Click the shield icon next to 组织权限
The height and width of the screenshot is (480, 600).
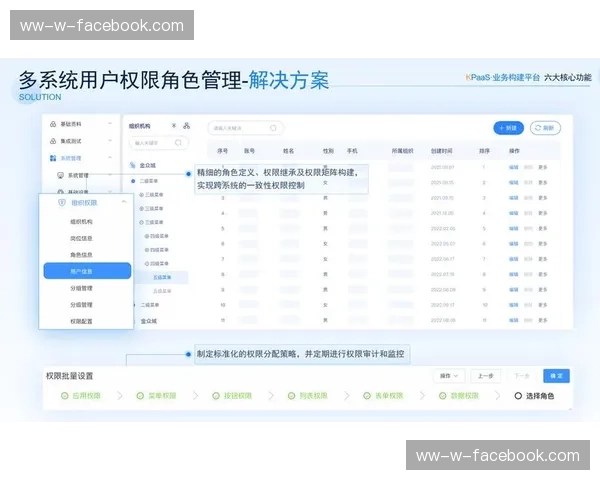point(62,202)
